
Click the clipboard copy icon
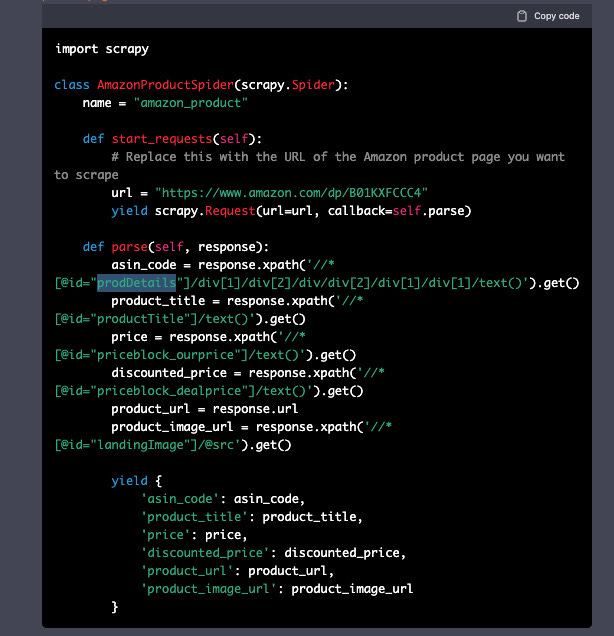(x=522, y=16)
